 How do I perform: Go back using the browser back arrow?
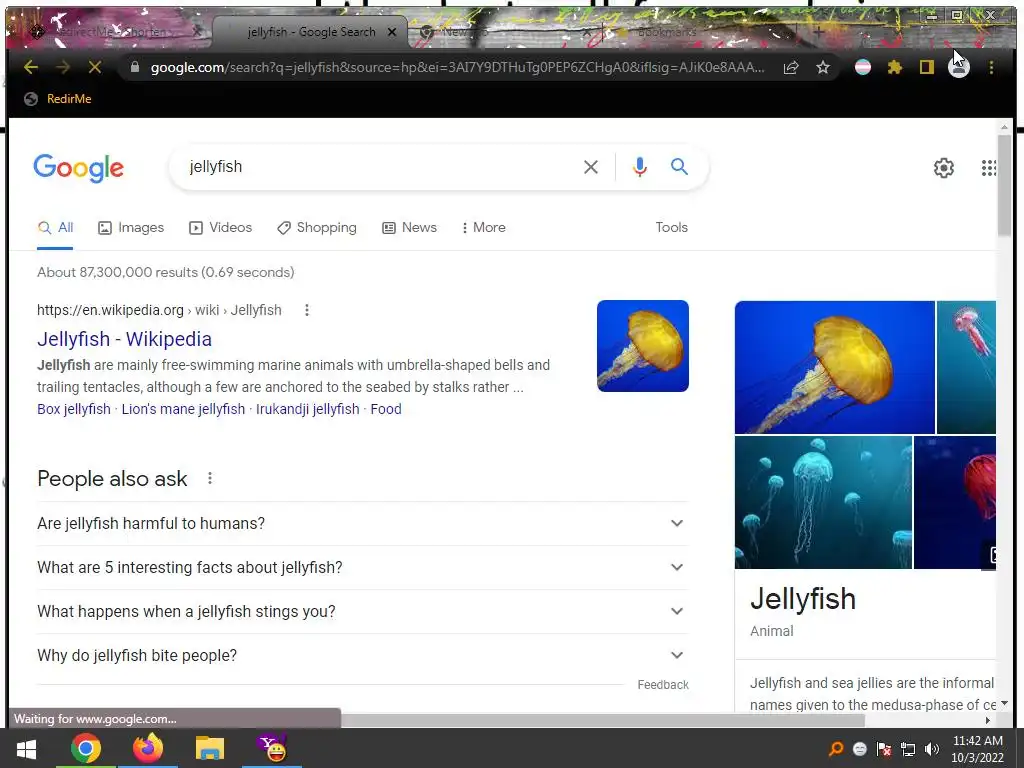[31, 67]
